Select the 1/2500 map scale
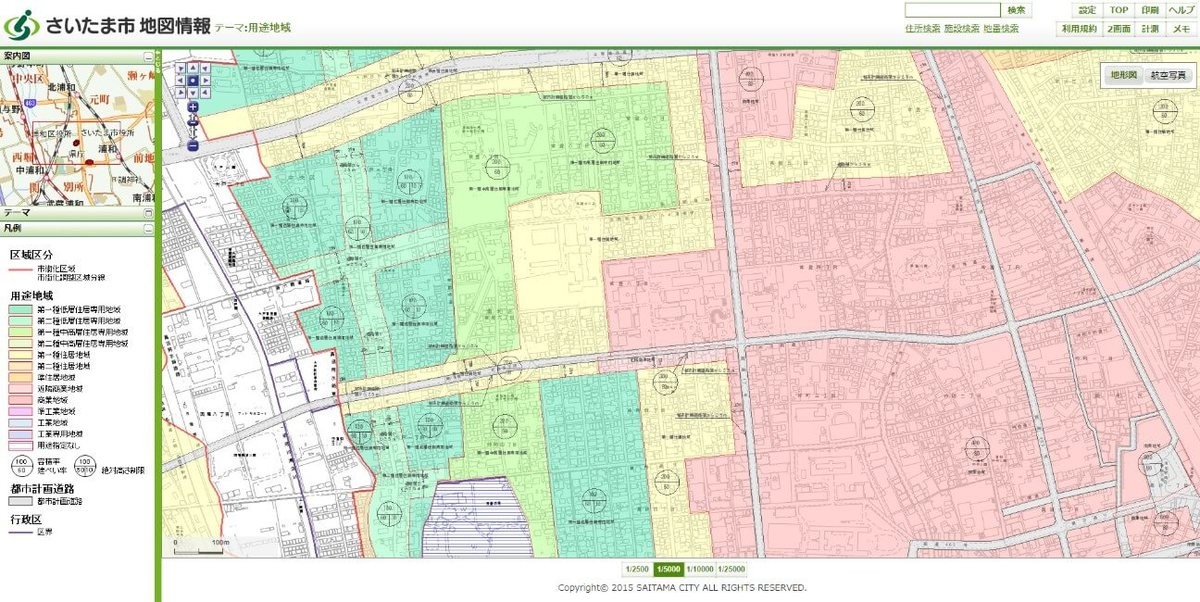This screenshot has height=602, width=1200. coord(637,569)
